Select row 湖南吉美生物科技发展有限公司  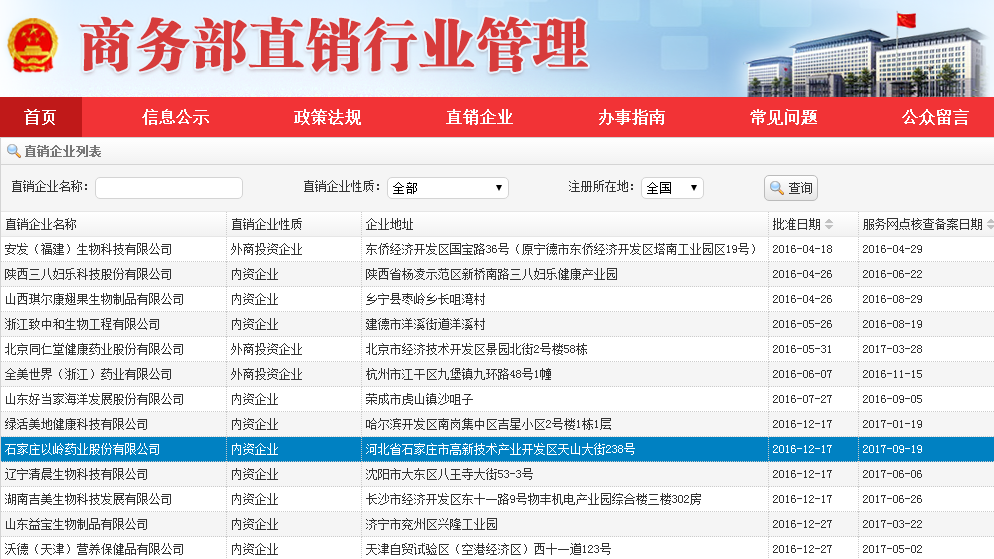497,499
